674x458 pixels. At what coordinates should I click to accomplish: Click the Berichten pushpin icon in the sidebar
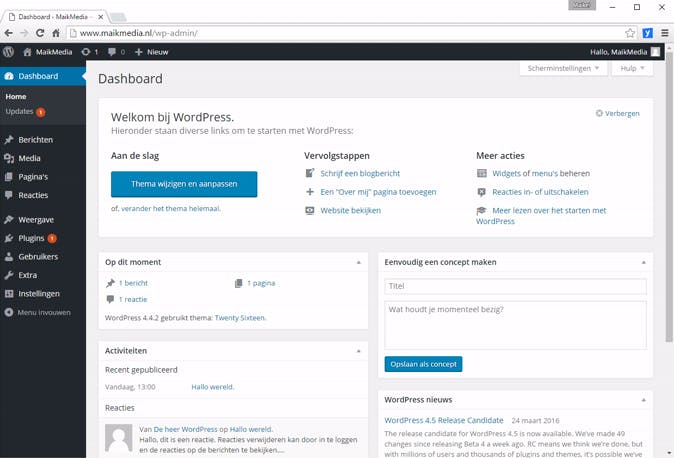[x=9, y=140]
